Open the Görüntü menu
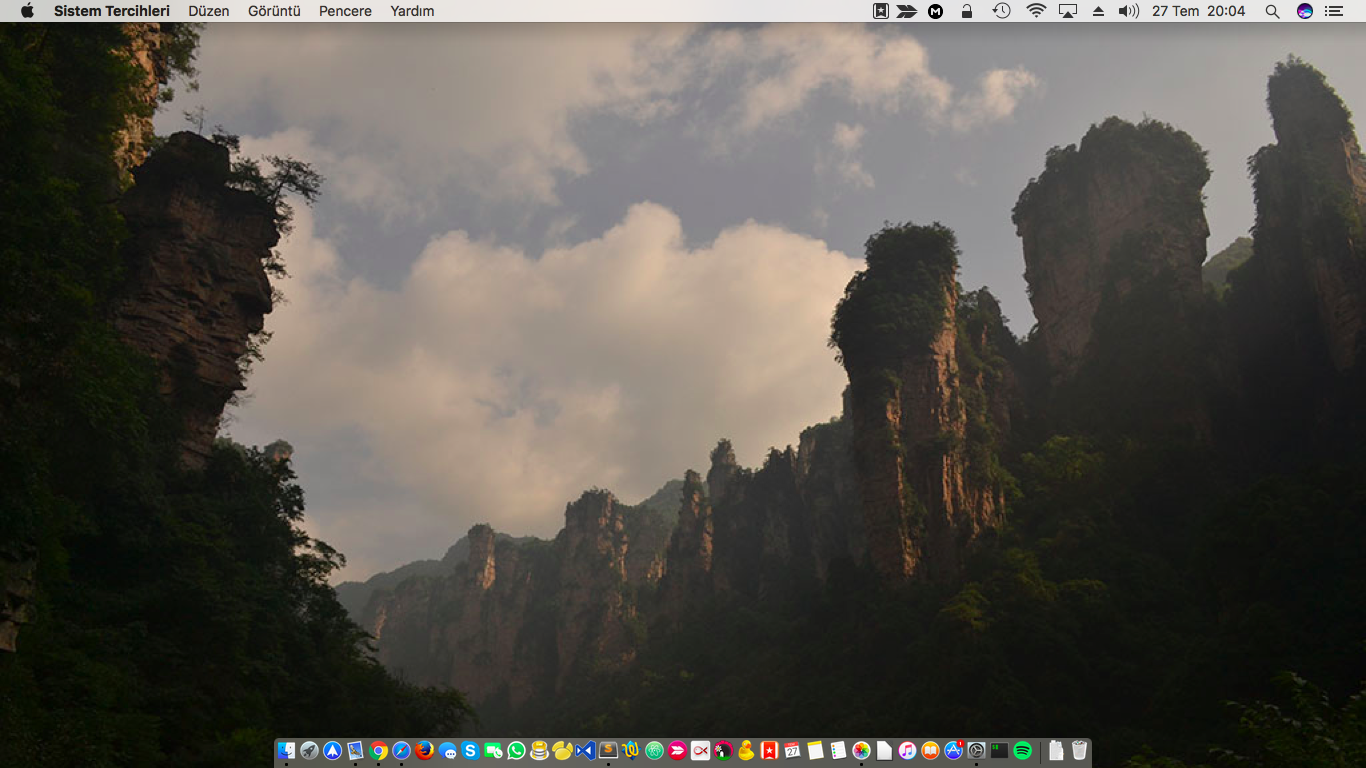Image resolution: width=1366 pixels, height=768 pixels. pos(274,11)
